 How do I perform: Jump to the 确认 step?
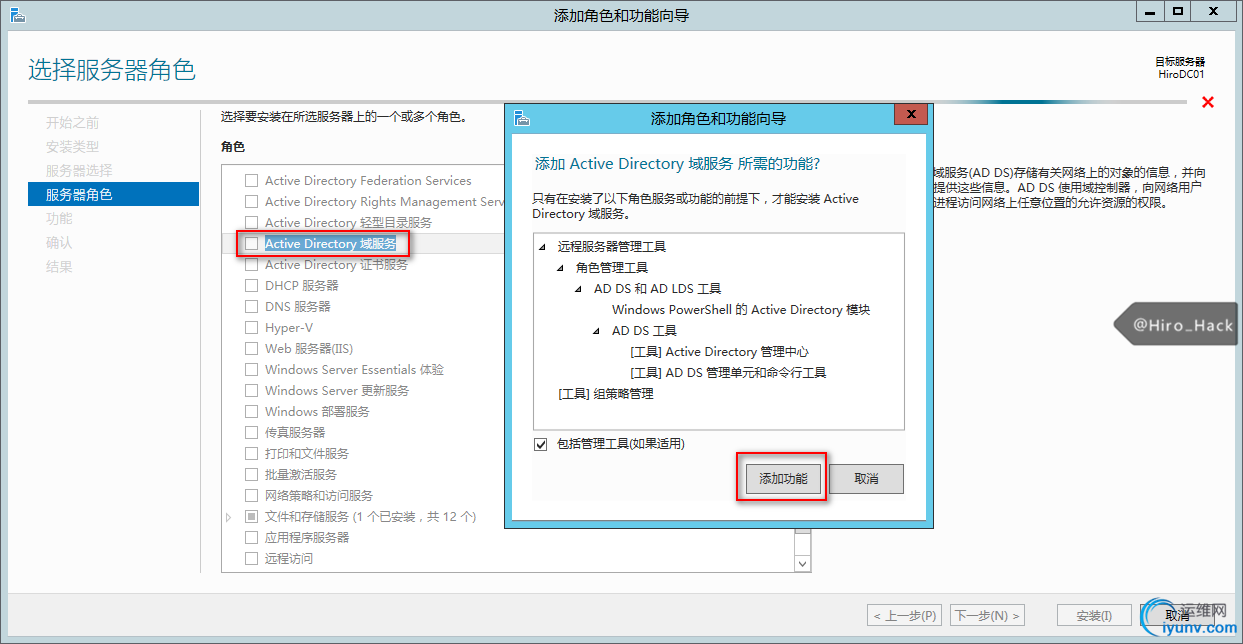59,243
